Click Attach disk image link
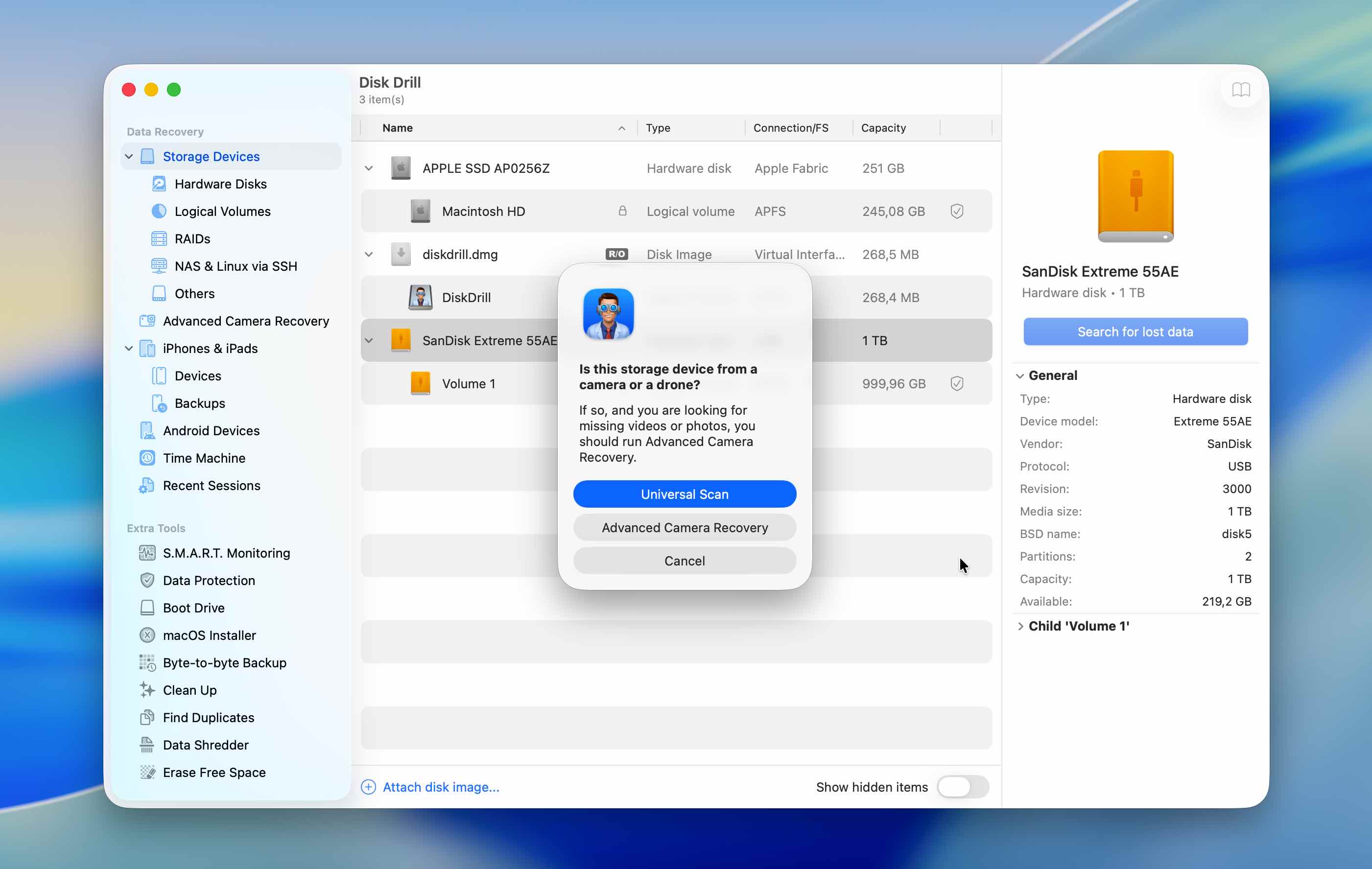This screenshot has height=869, width=1372. point(440,787)
